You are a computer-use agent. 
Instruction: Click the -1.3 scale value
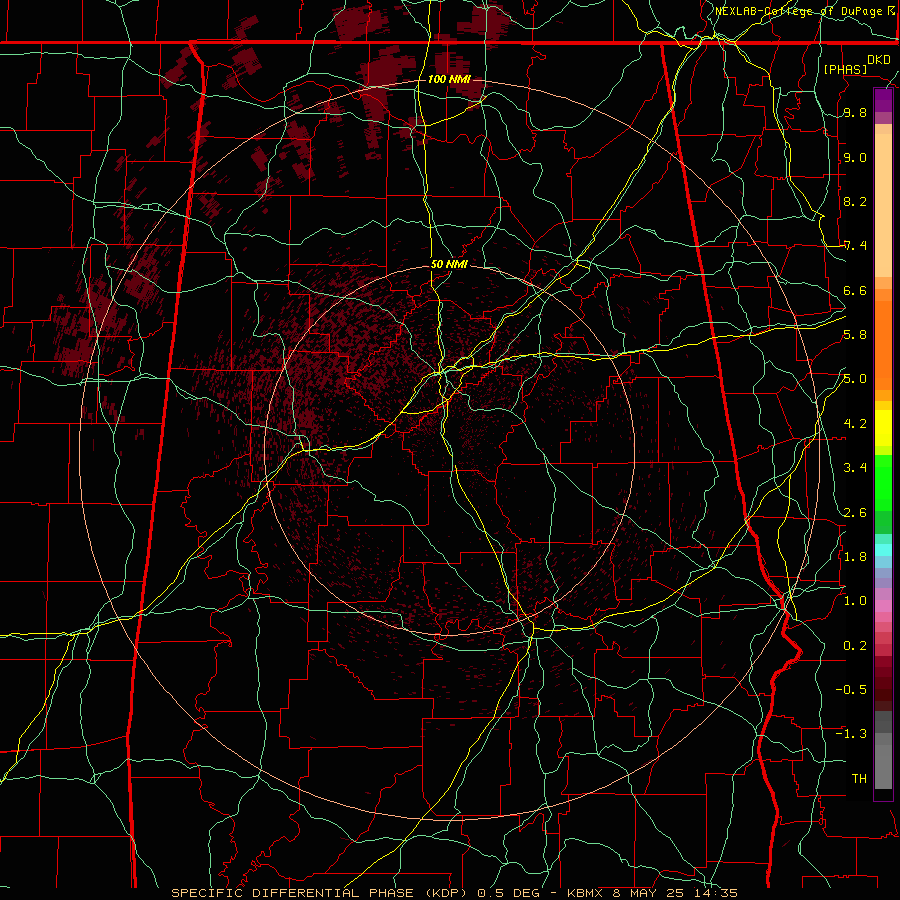pyautogui.click(x=851, y=734)
